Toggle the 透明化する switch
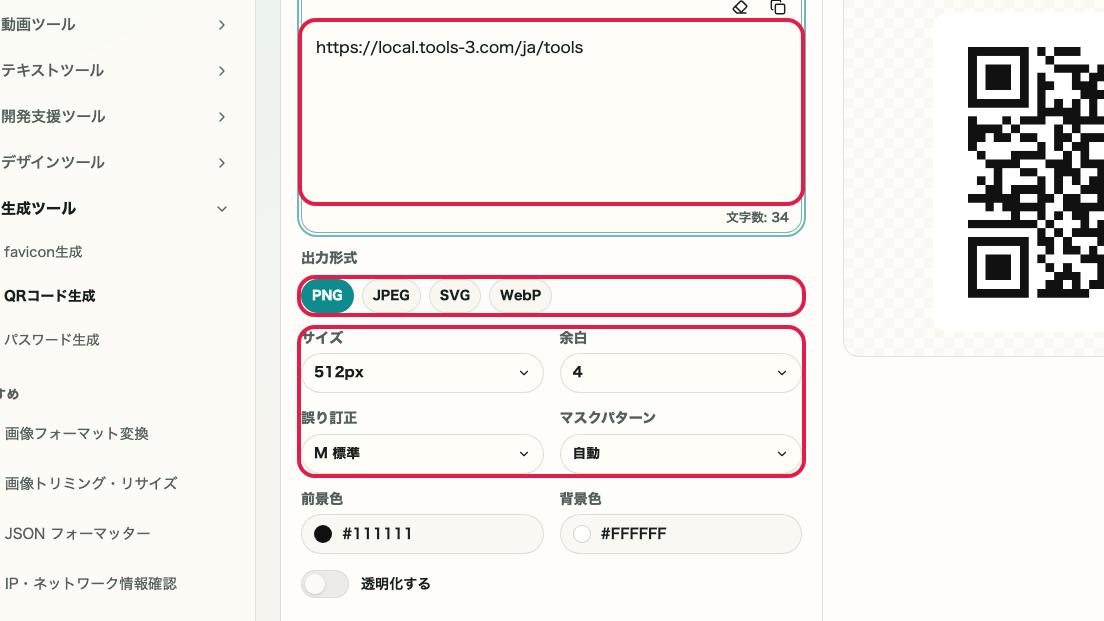The image size is (1104, 621). [325, 584]
